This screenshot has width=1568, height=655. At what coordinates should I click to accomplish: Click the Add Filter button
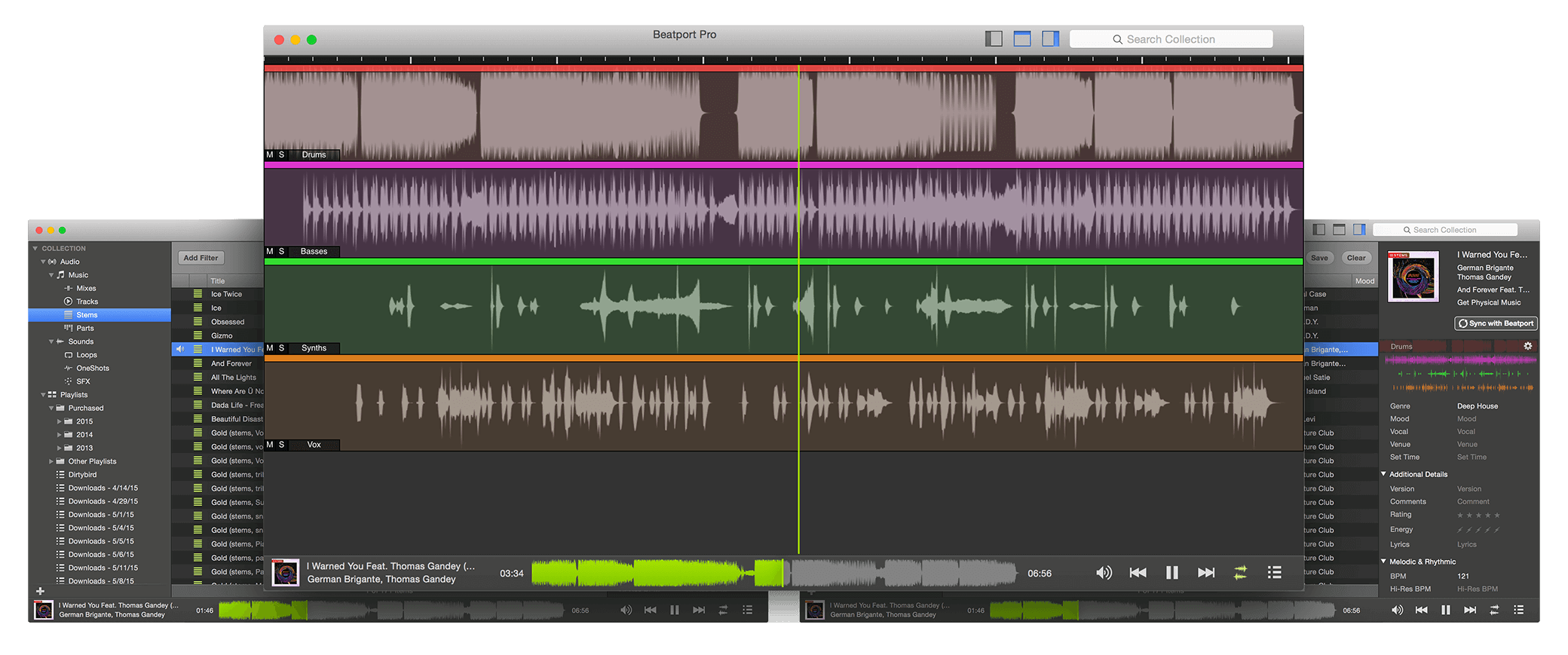click(x=201, y=258)
